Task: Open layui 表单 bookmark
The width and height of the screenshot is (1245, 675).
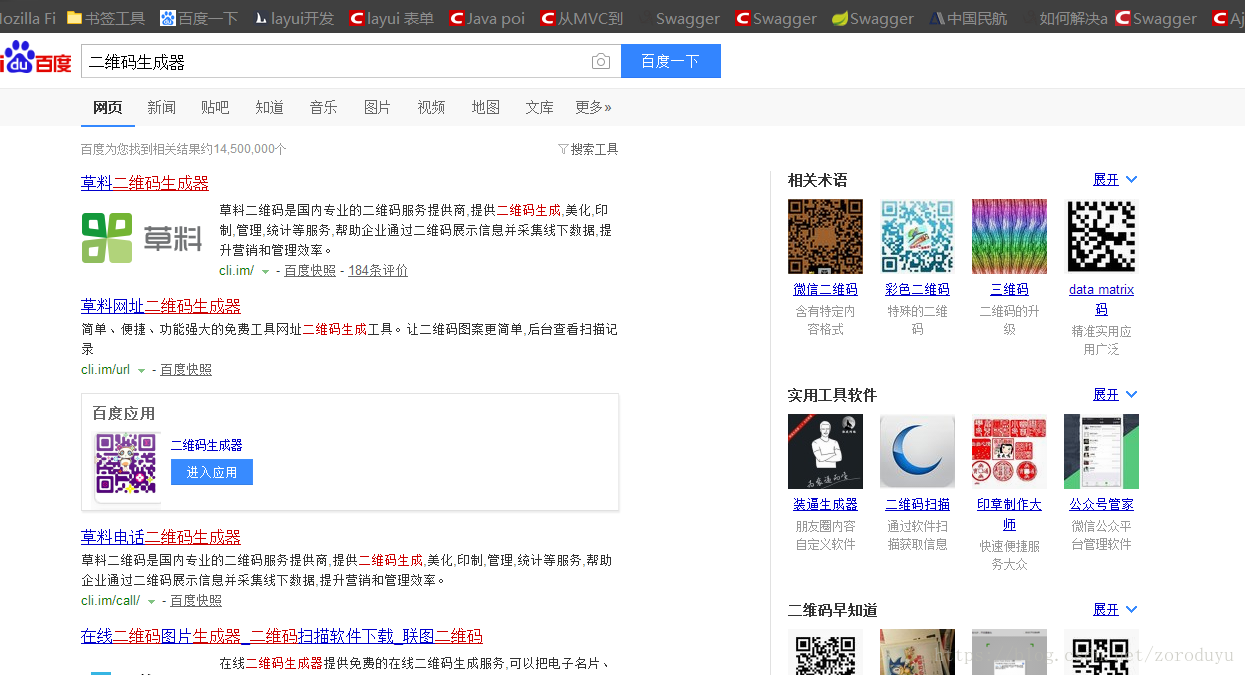Action: tap(392, 18)
